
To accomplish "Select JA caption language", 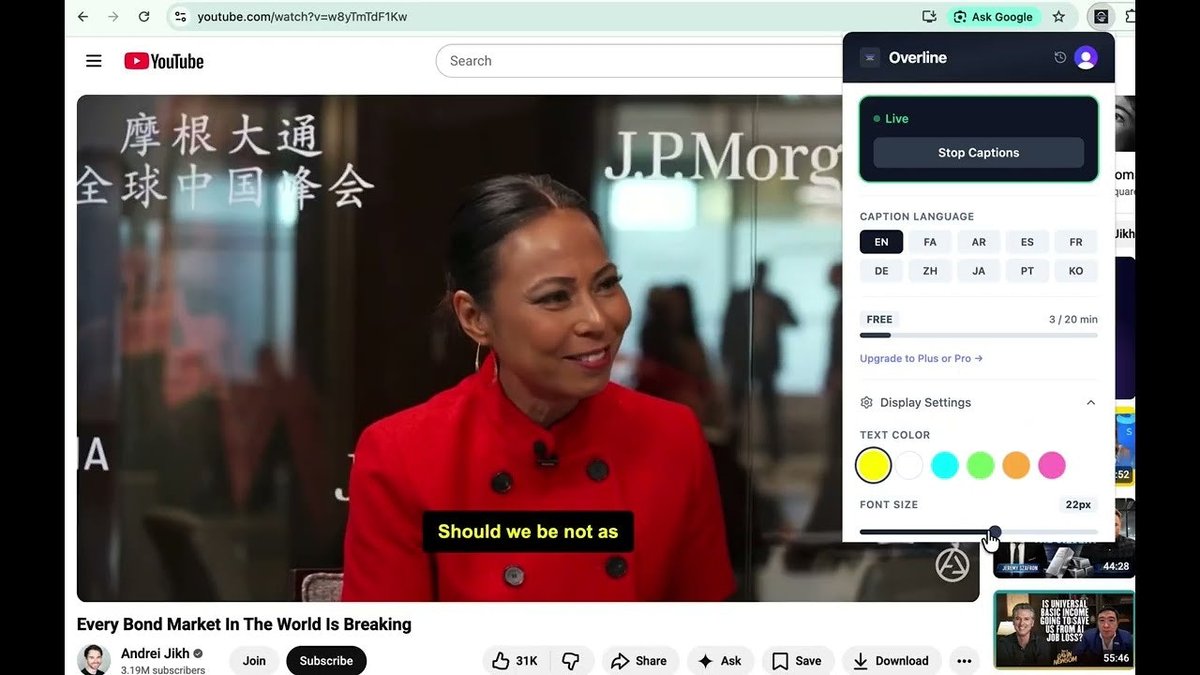I will coord(979,271).
